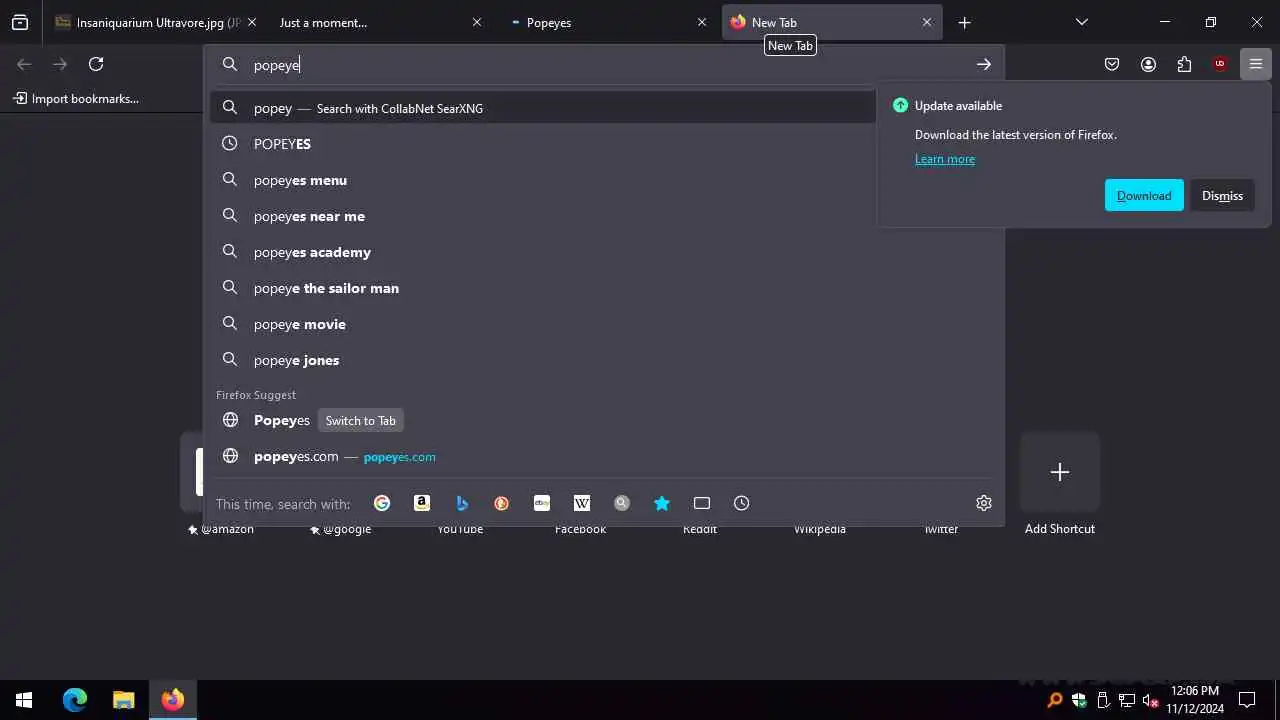Reload the current page

(x=96, y=64)
